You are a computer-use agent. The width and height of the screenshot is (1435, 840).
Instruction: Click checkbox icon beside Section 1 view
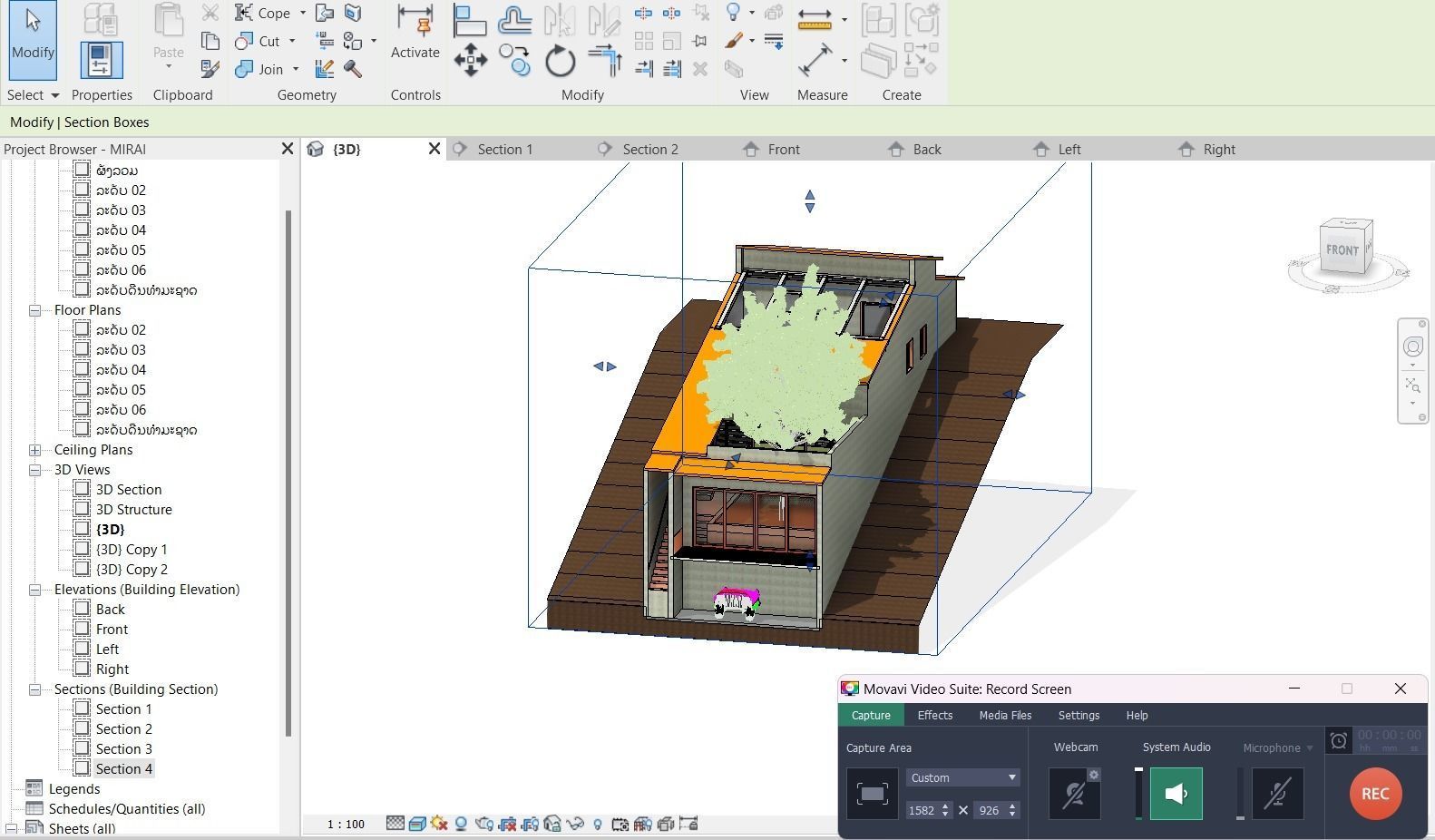(82, 708)
